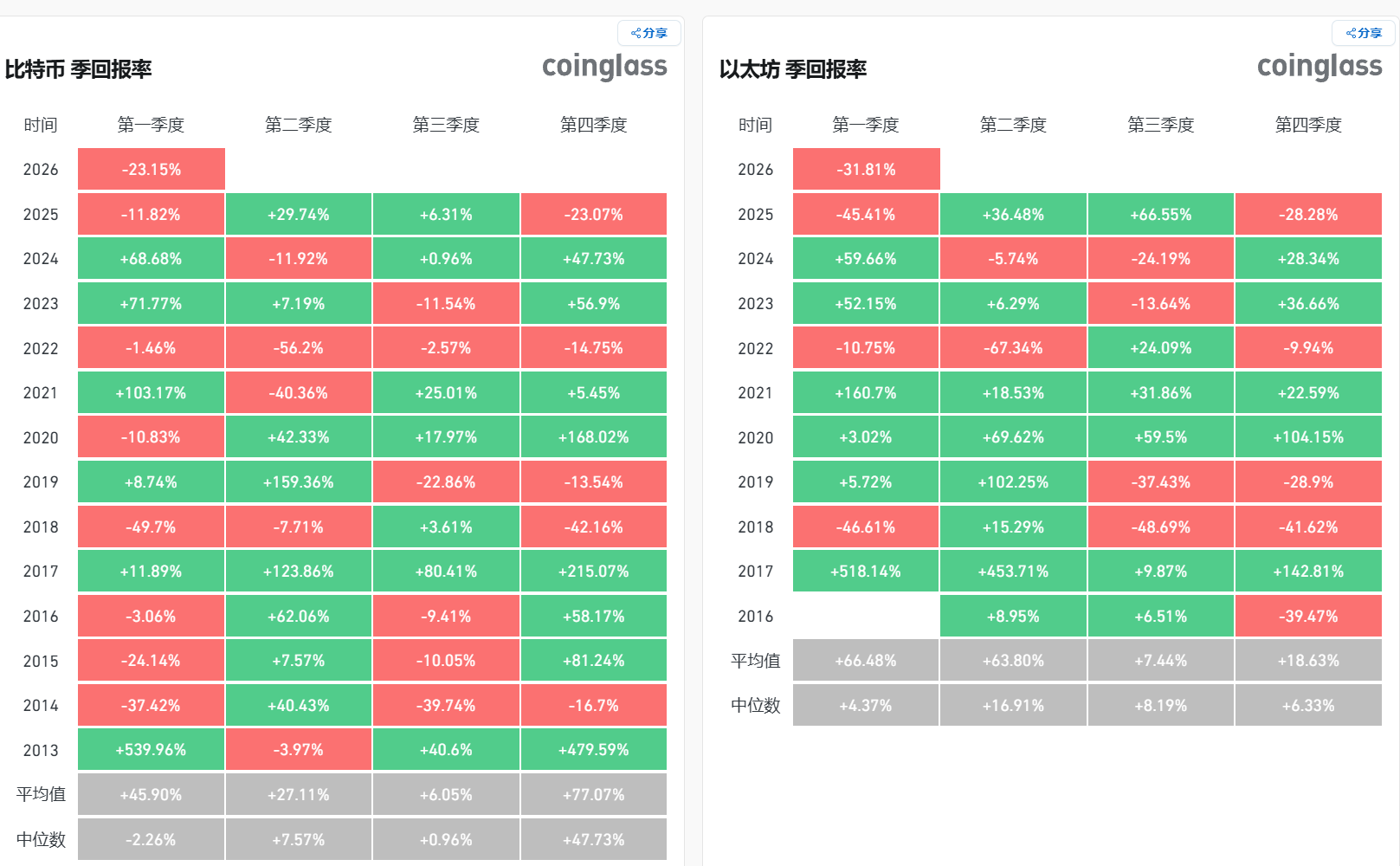Image resolution: width=1400 pixels, height=866 pixels.
Task: Click Ethereum table 第四季度 column header
Action: (x=1308, y=125)
